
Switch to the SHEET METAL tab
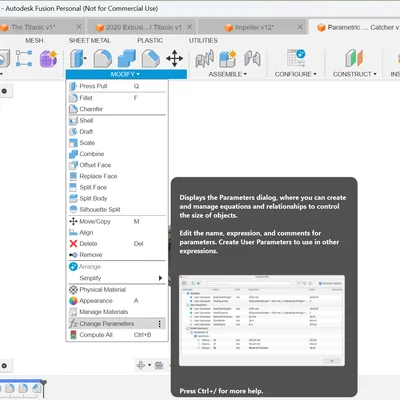click(x=90, y=40)
